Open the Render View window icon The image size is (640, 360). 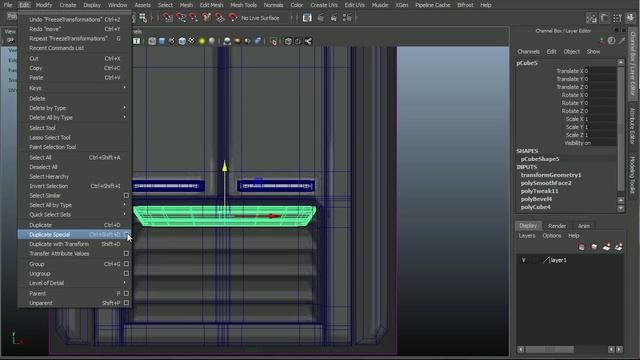[x=307, y=18]
